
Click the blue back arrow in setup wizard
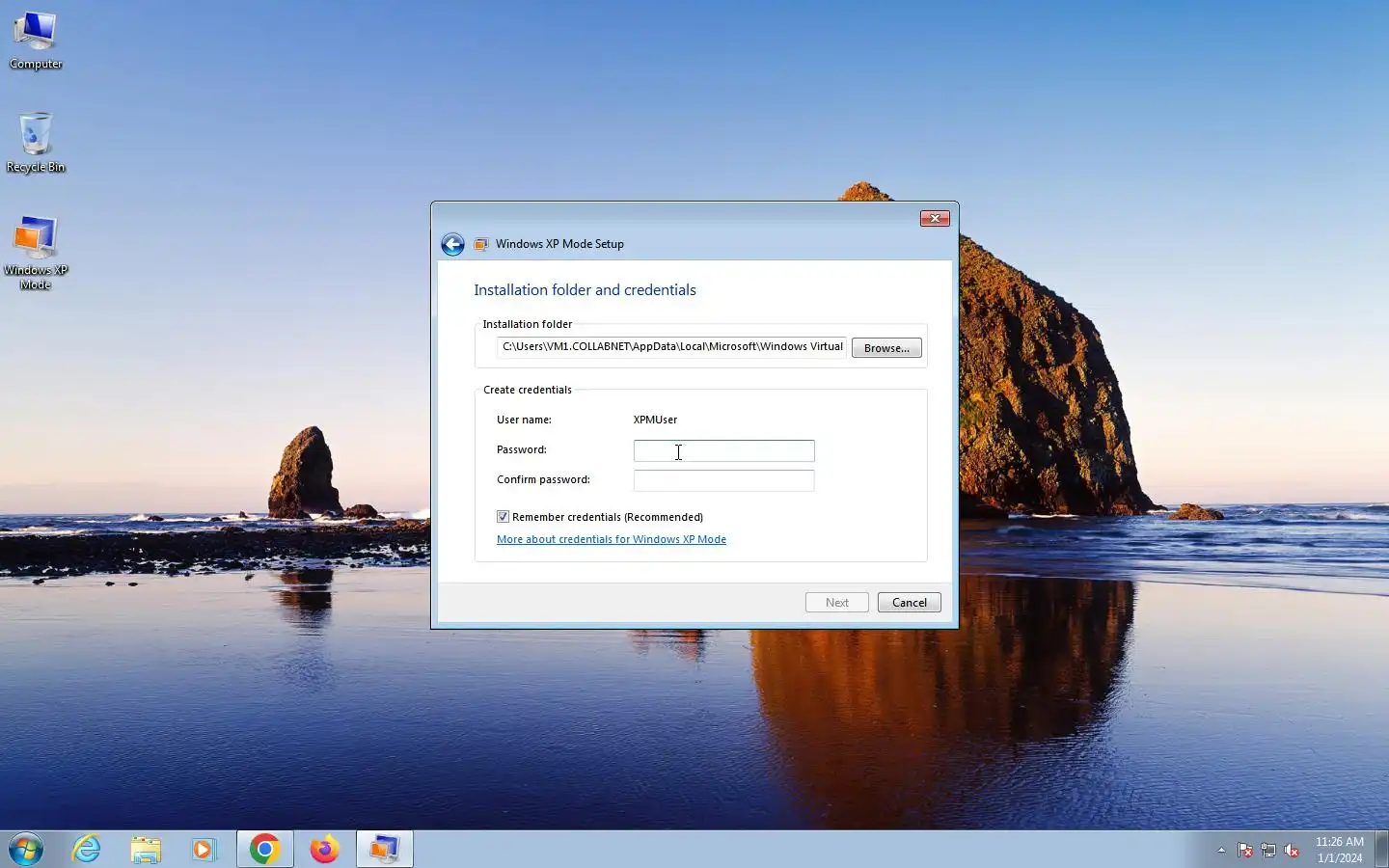coord(452,244)
